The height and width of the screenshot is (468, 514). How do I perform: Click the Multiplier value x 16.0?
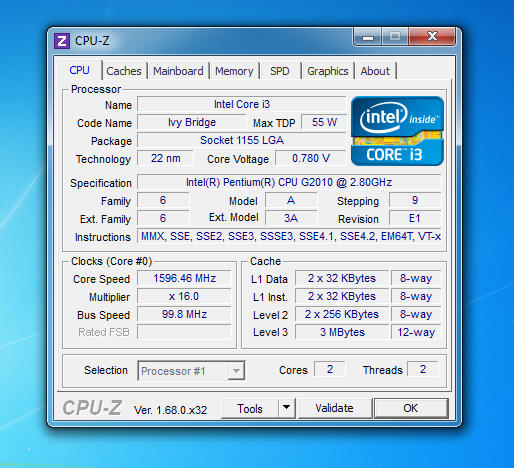click(x=184, y=296)
